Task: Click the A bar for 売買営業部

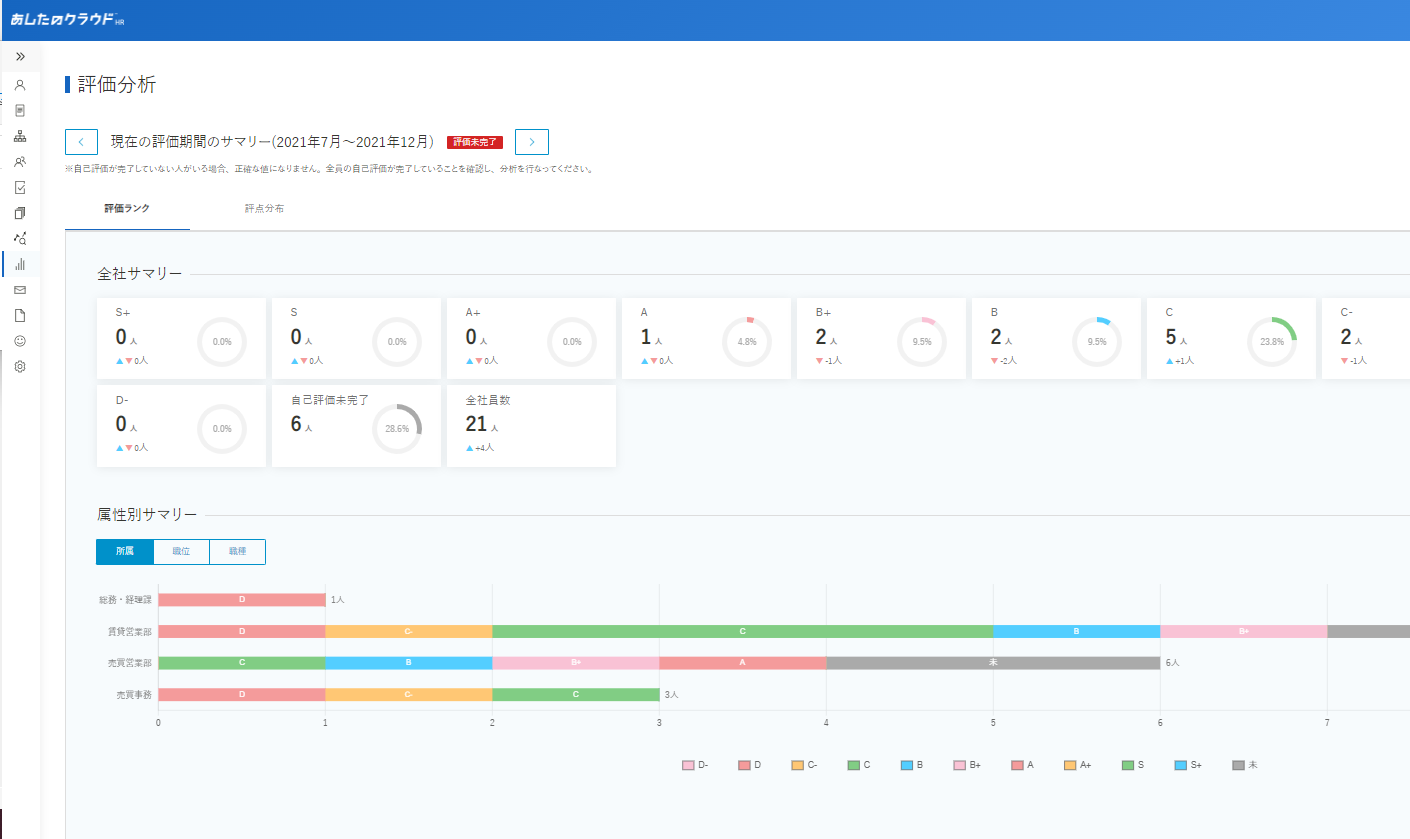Action: coord(742,663)
